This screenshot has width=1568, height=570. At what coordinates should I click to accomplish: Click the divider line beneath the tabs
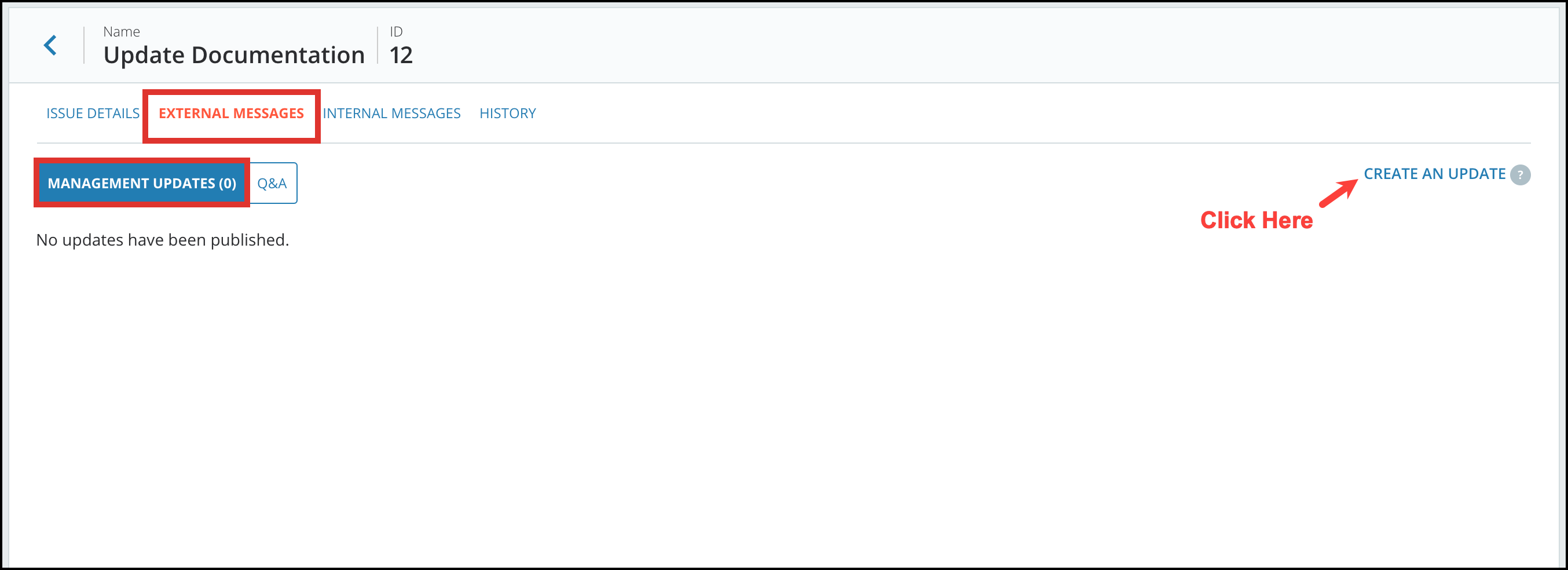tap(852, 143)
